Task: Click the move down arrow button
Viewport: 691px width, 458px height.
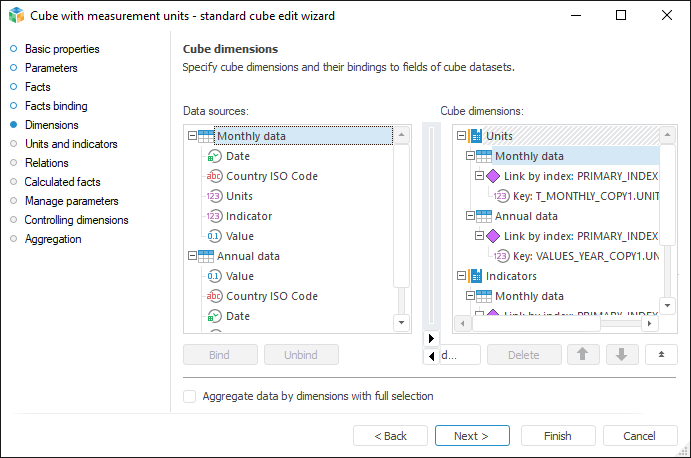Action: (621, 354)
